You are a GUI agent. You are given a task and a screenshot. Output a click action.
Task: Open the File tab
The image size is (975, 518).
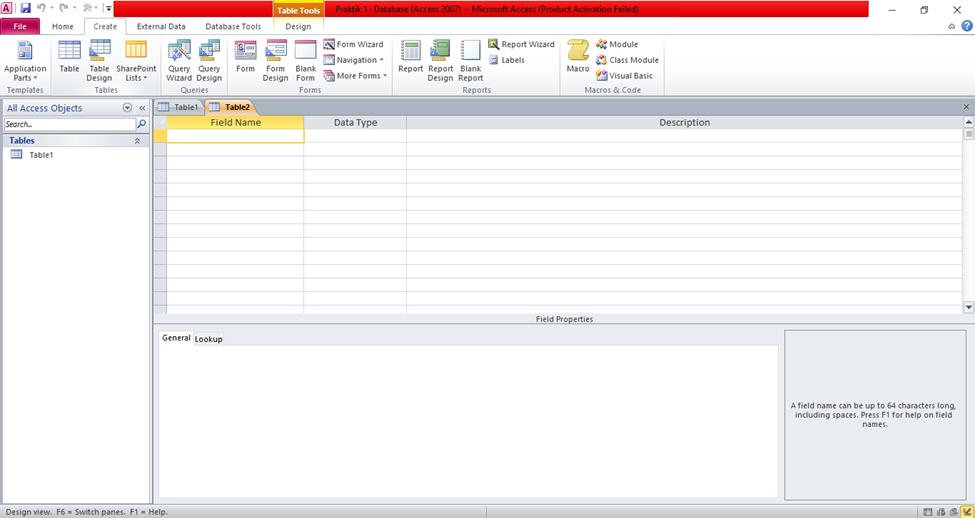pos(20,27)
